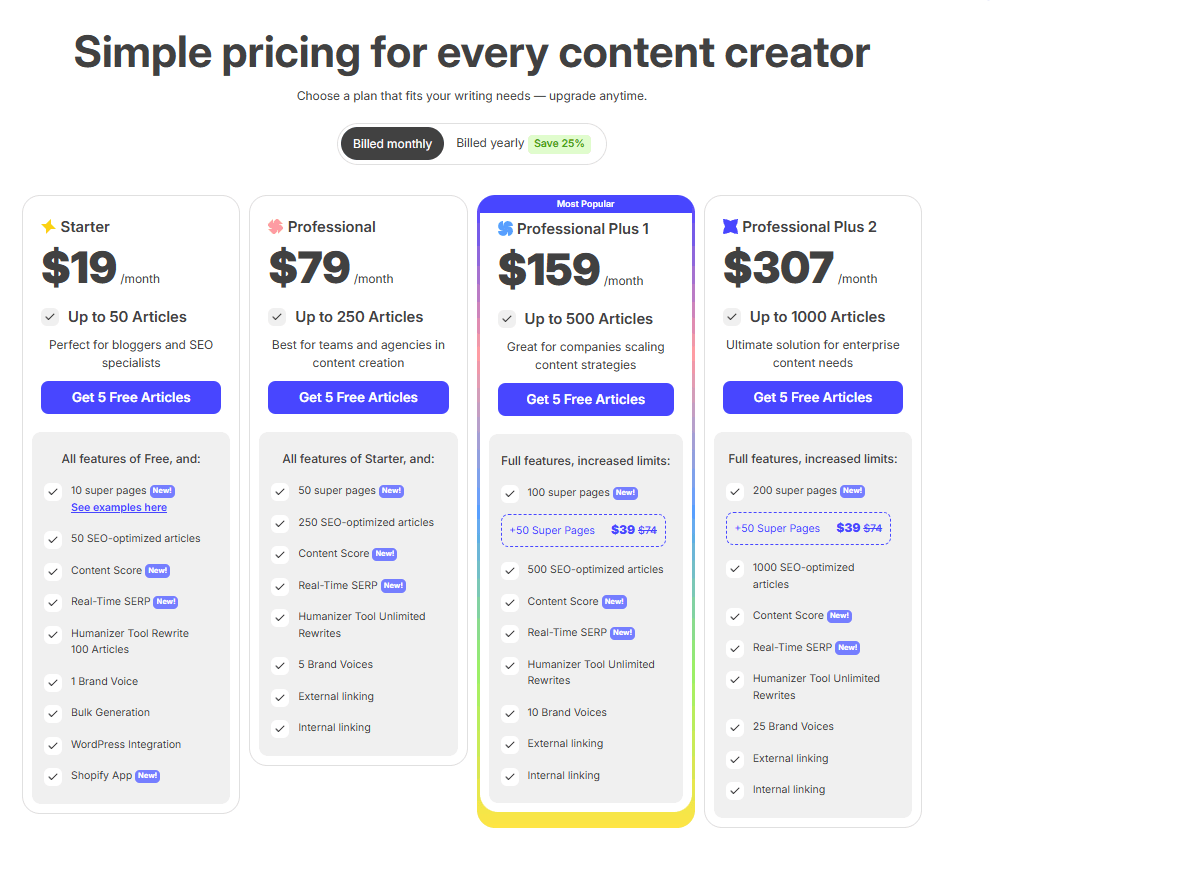Image resolution: width=1190 pixels, height=880 pixels.
Task: Switch to Billed yearly pricing
Action: pyautogui.click(x=490, y=143)
